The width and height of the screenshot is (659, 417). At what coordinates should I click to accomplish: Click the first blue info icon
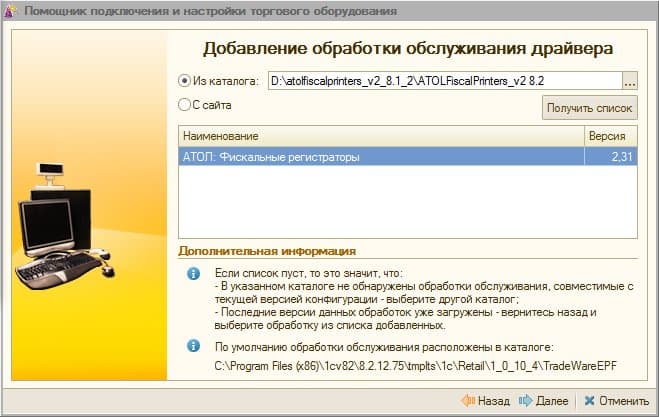[193, 274]
